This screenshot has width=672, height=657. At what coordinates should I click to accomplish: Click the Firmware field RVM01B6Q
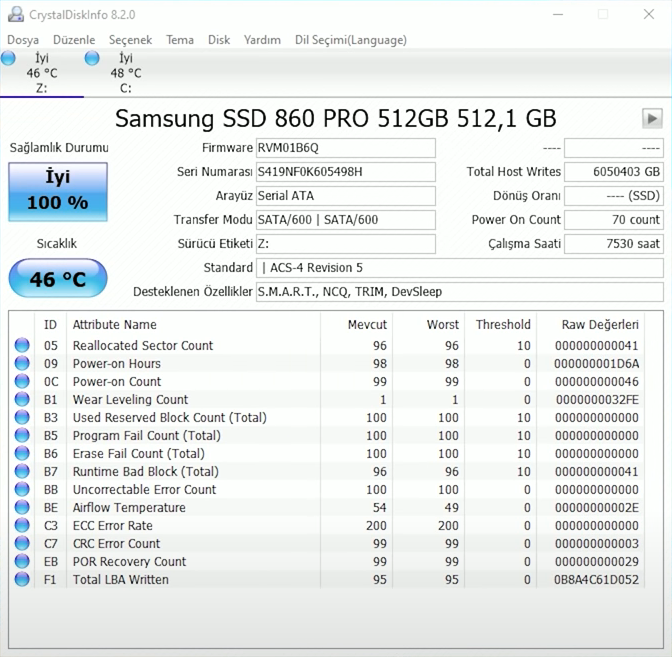click(345, 148)
